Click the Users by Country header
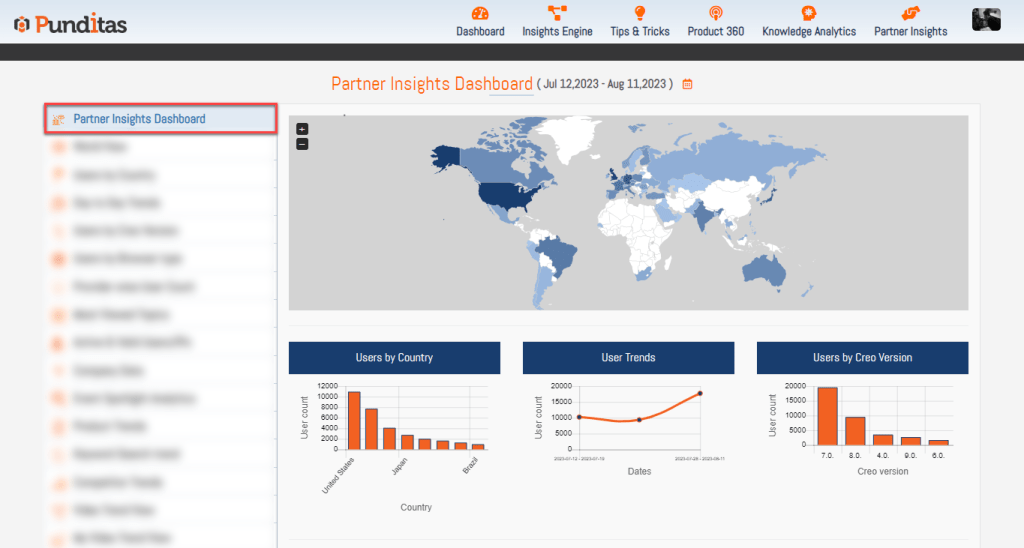This screenshot has height=548, width=1024. (394, 358)
